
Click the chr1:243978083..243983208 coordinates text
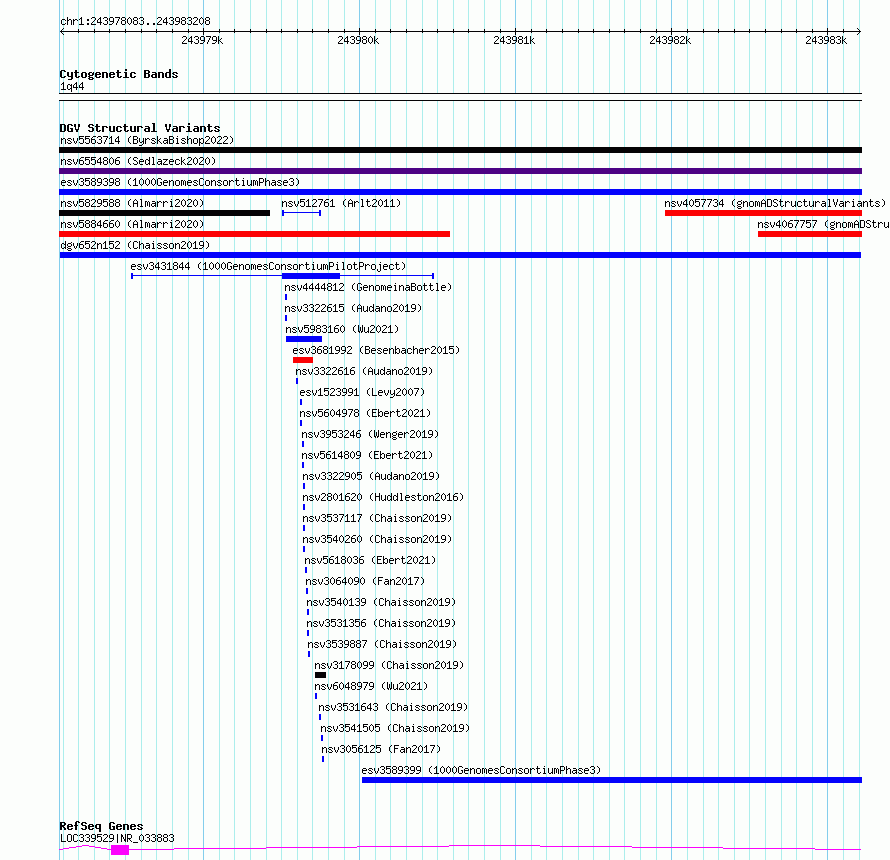pyautogui.click(x=135, y=22)
